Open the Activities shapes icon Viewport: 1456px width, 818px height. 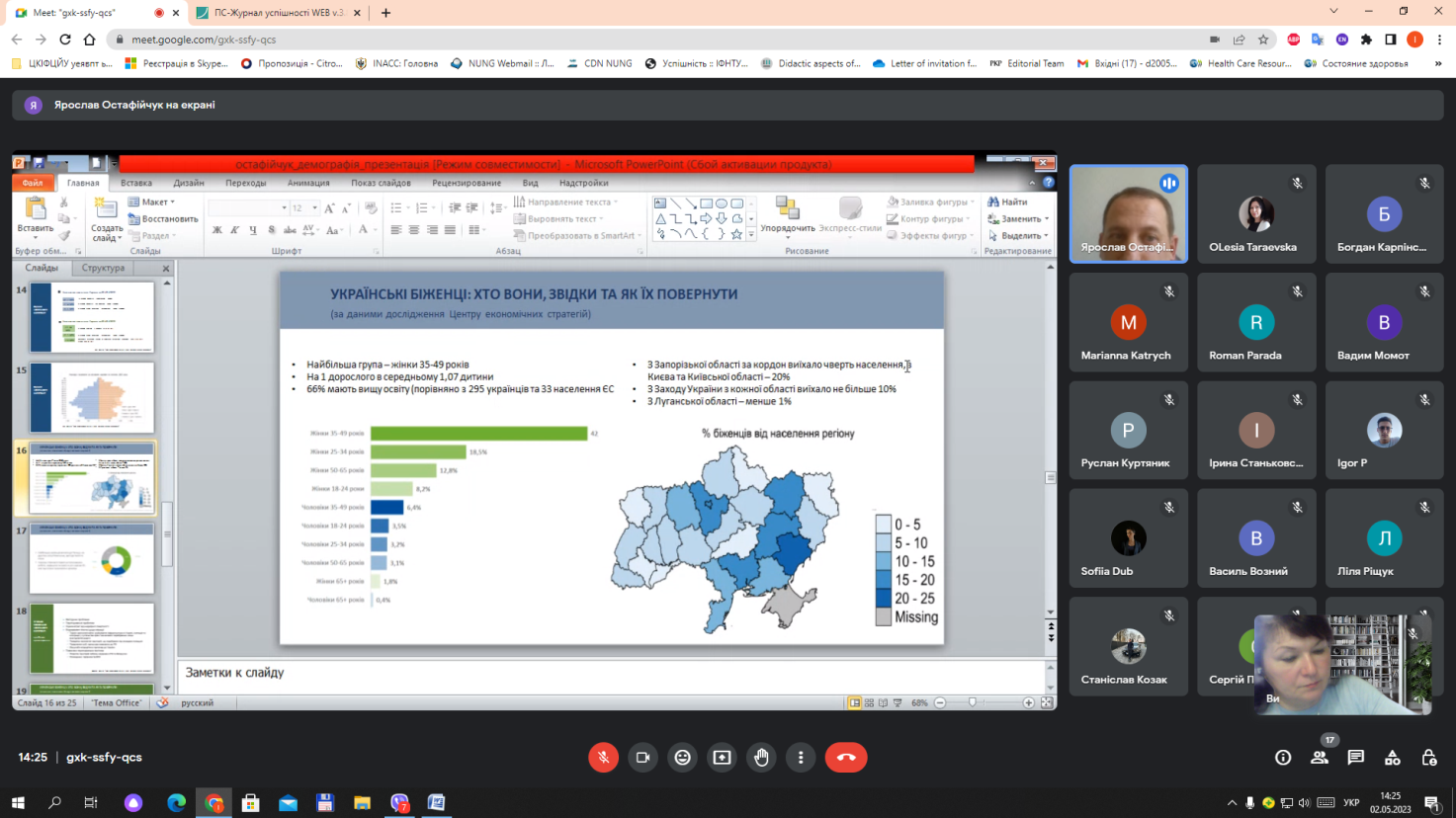point(1393,758)
